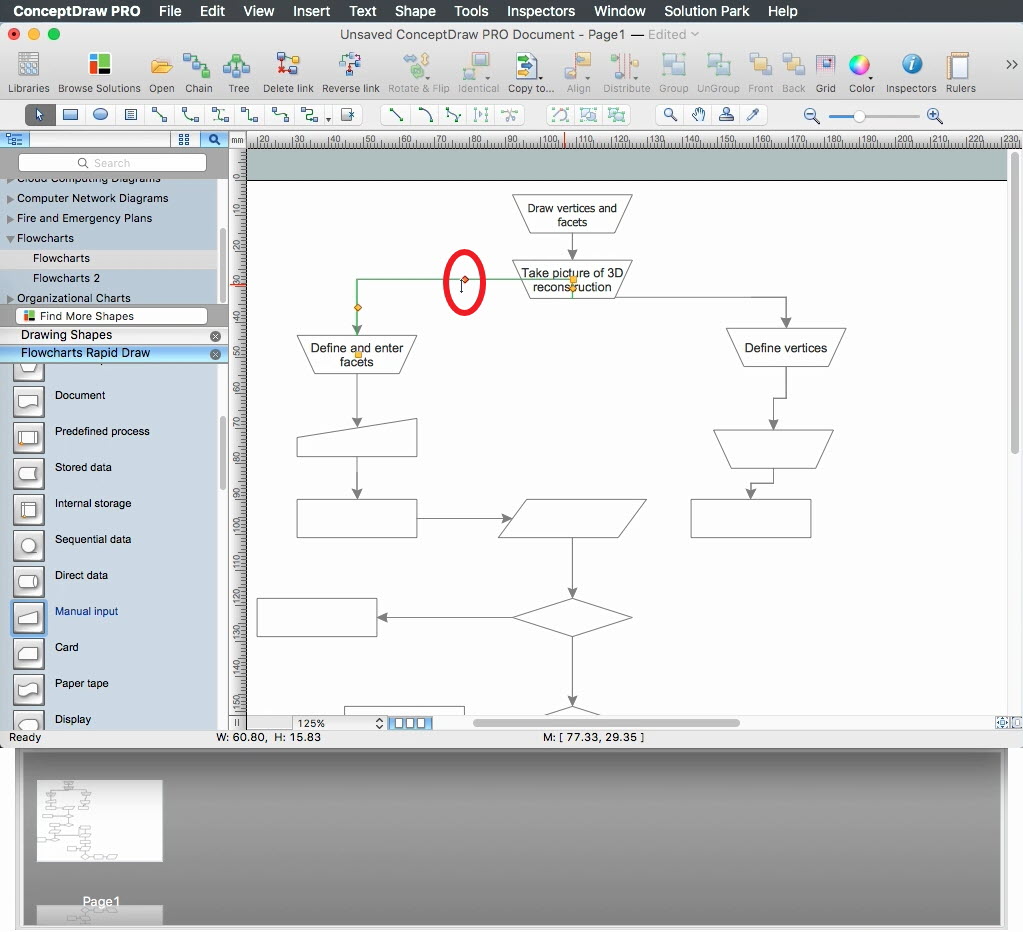
Task: Click the zoom slider handle
Action: tap(859, 116)
